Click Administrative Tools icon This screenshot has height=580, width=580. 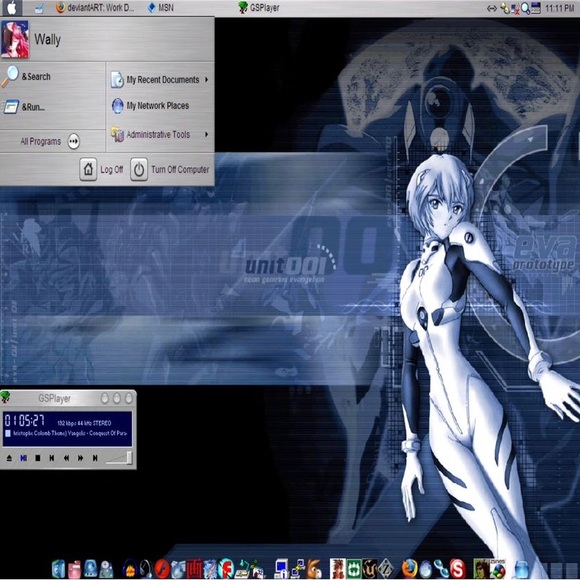117,134
